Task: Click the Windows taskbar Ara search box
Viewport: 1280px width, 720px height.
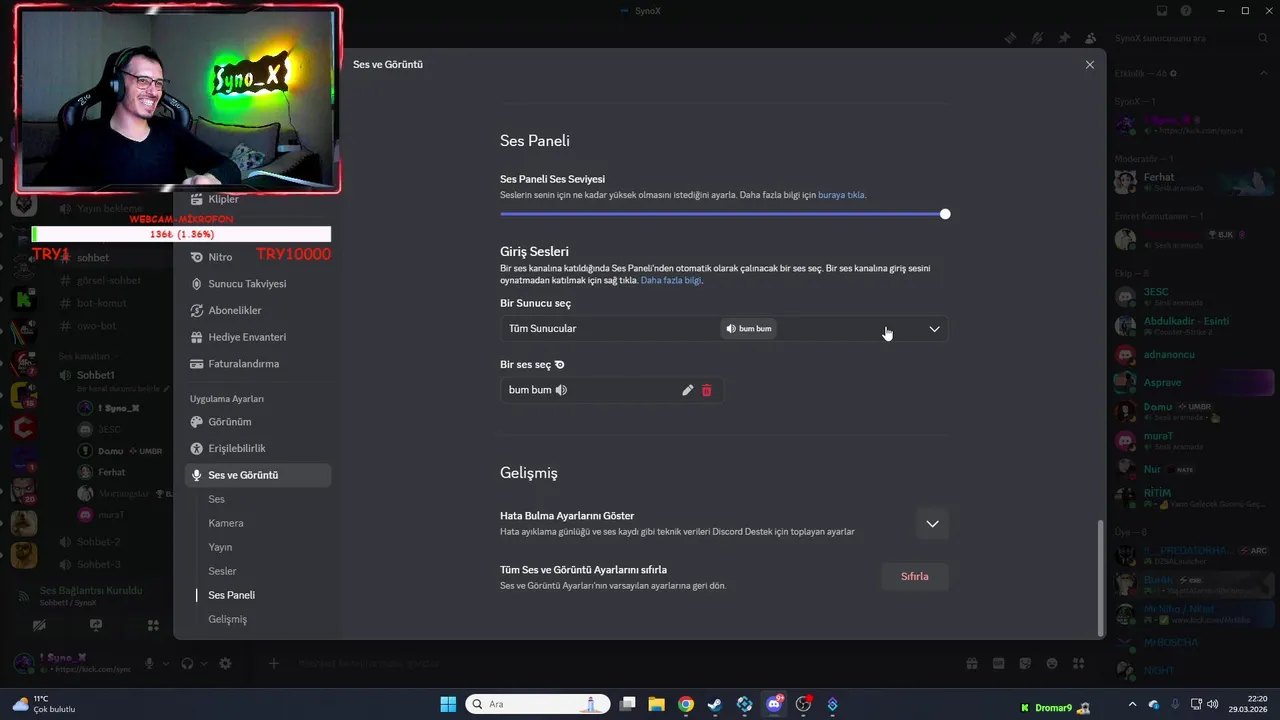Action: (538, 704)
